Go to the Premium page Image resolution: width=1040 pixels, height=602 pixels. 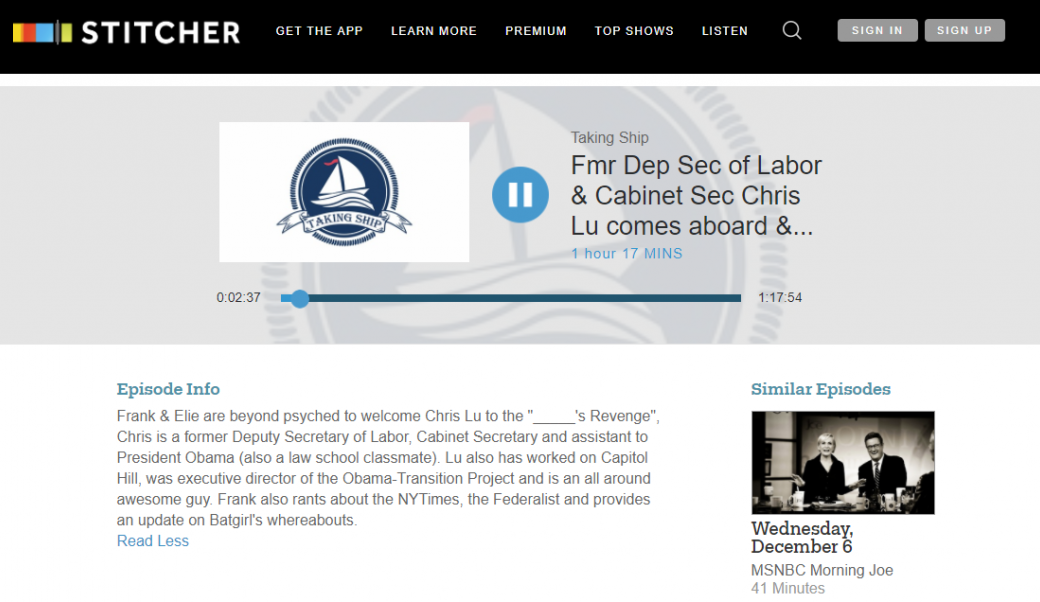(536, 31)
